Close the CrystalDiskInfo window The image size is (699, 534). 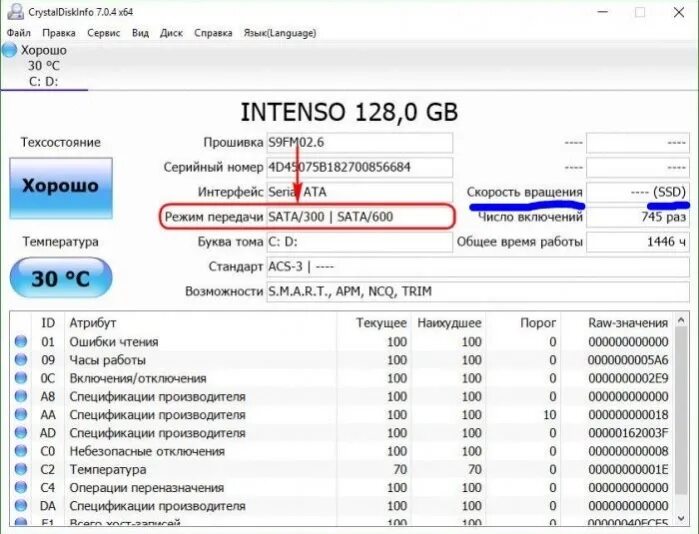(678, 12)
